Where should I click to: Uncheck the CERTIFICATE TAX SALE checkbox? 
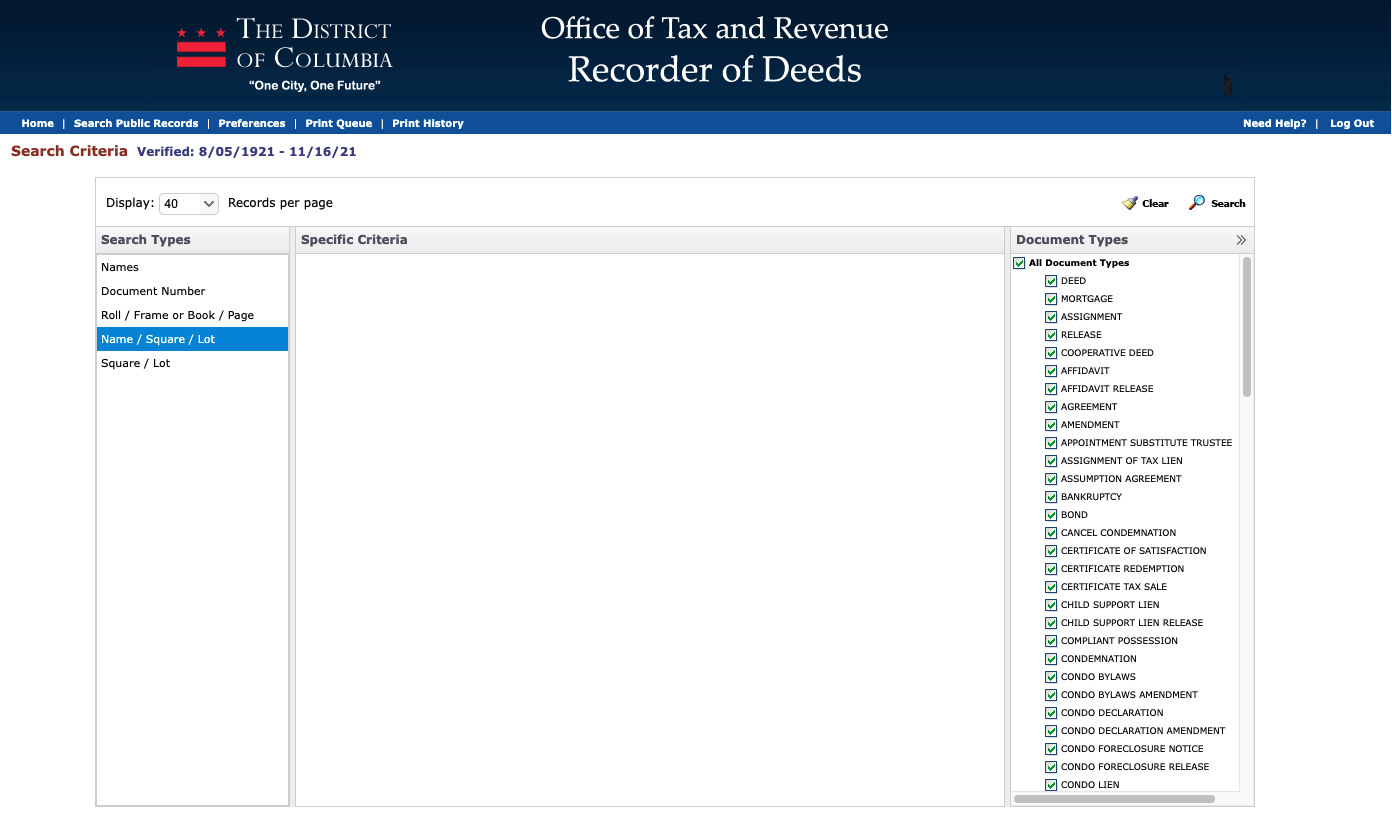click(1051, 586)
